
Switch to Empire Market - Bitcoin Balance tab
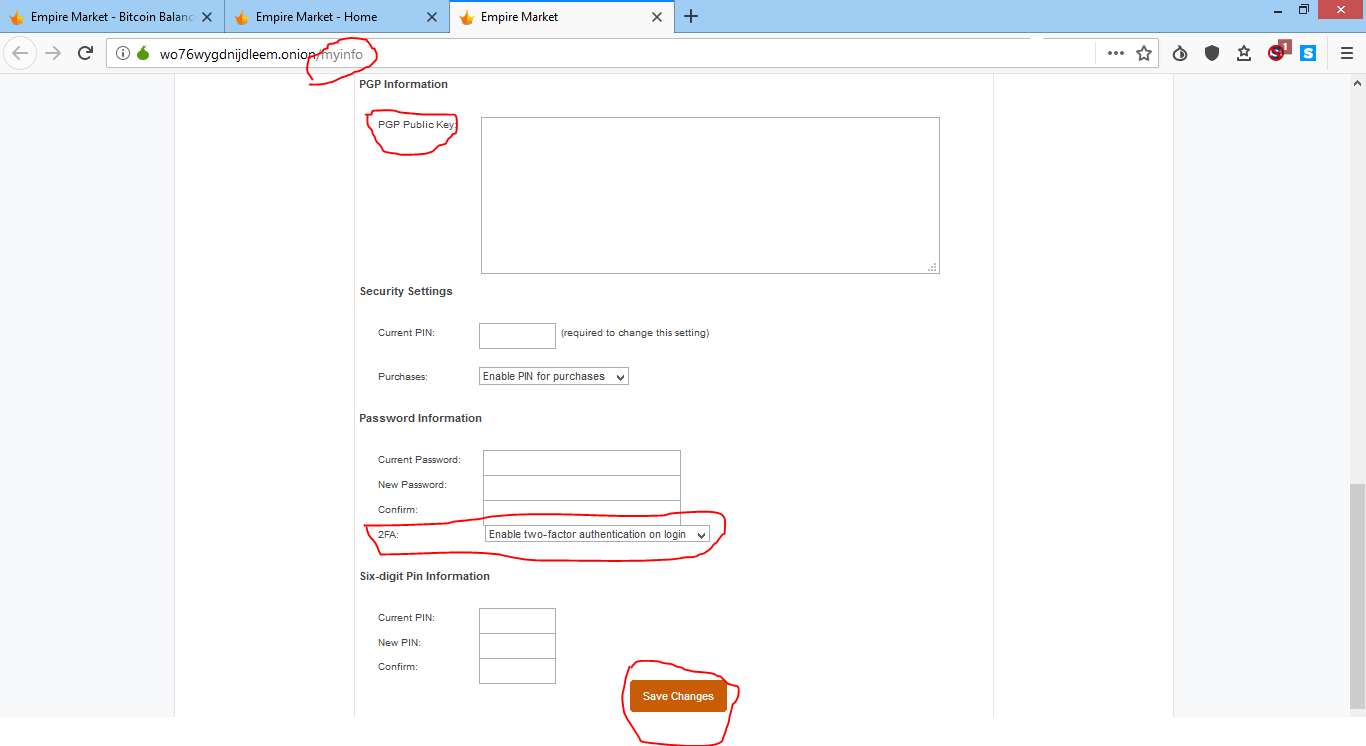pyautogui.click(x=112, y=17)
